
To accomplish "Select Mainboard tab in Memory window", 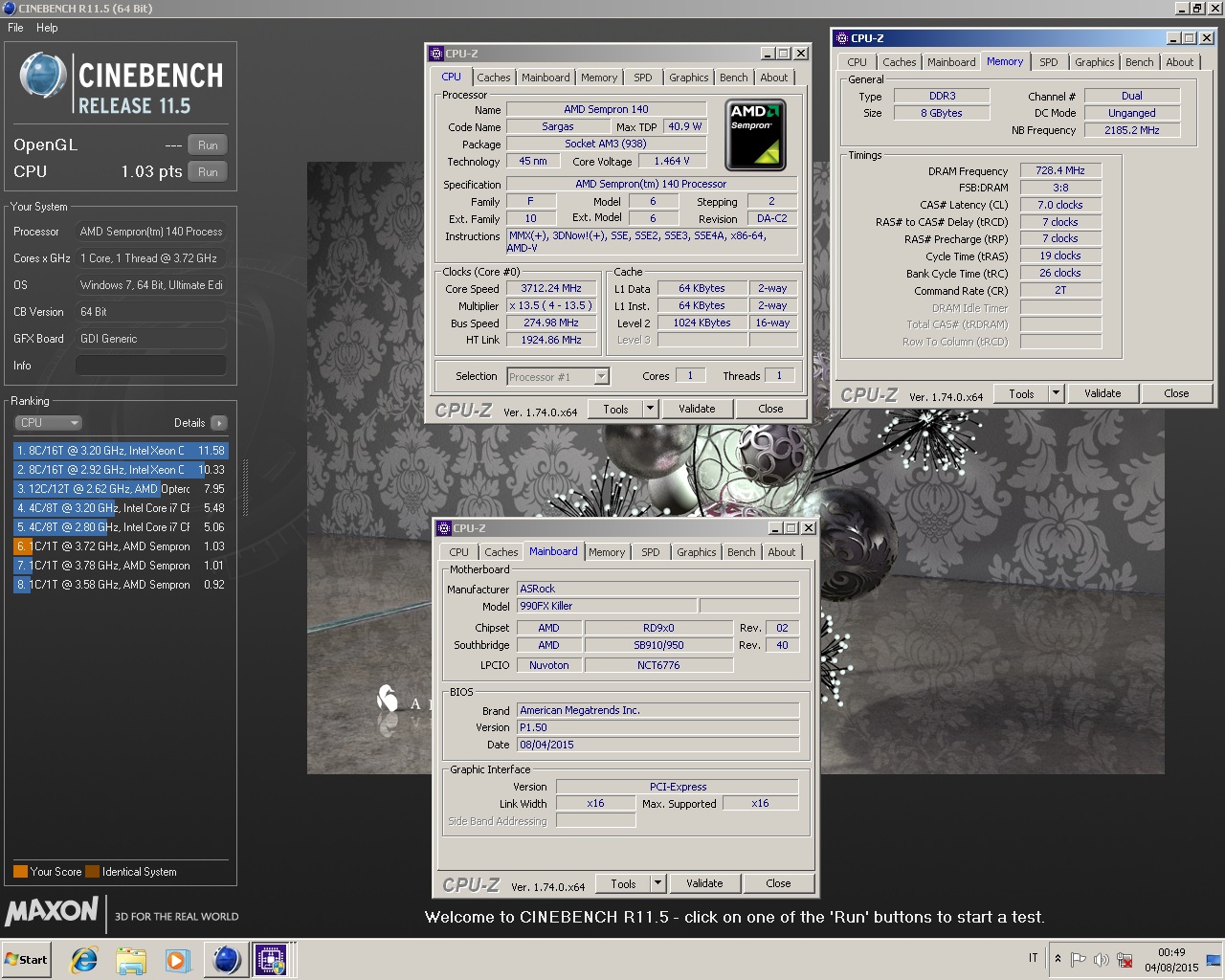I will 951,62.
